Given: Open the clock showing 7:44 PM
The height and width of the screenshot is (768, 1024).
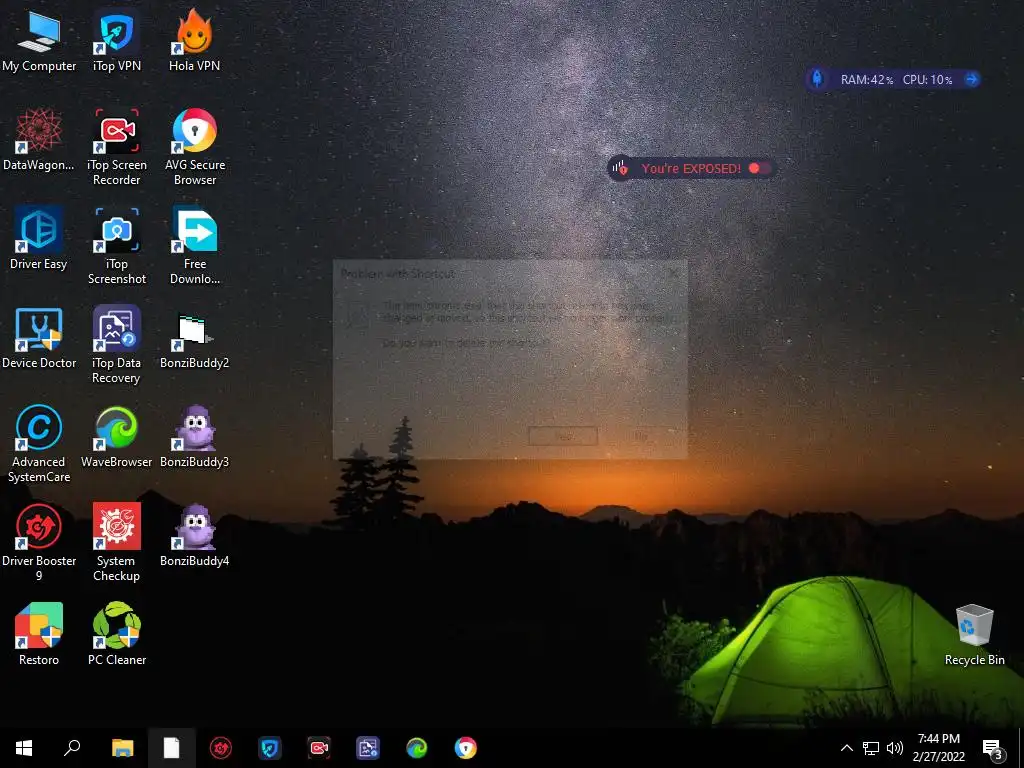Looking at the screenshot, I should 938,748.
